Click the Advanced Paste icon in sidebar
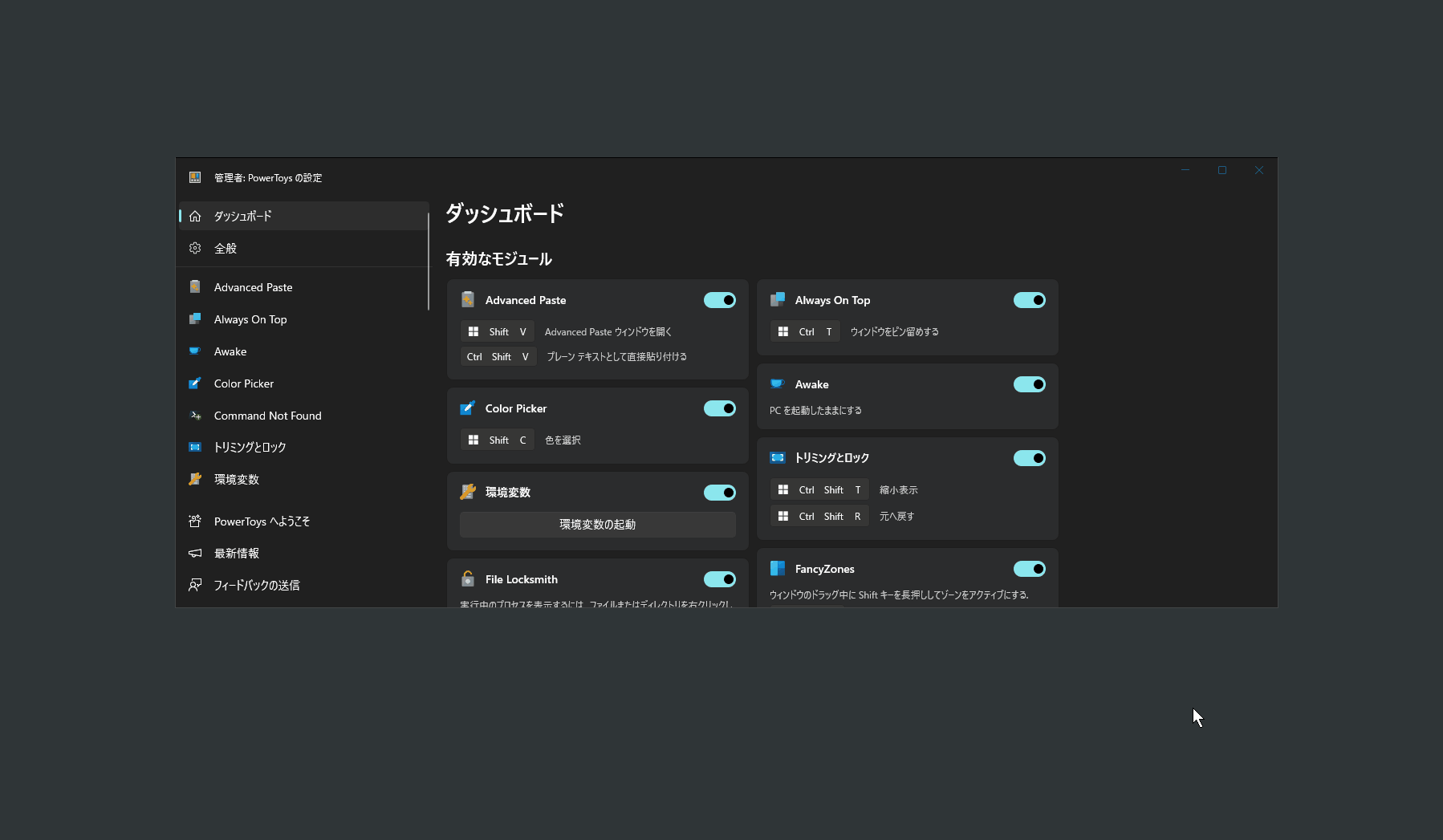1443x840 pixels. point(195,287)
